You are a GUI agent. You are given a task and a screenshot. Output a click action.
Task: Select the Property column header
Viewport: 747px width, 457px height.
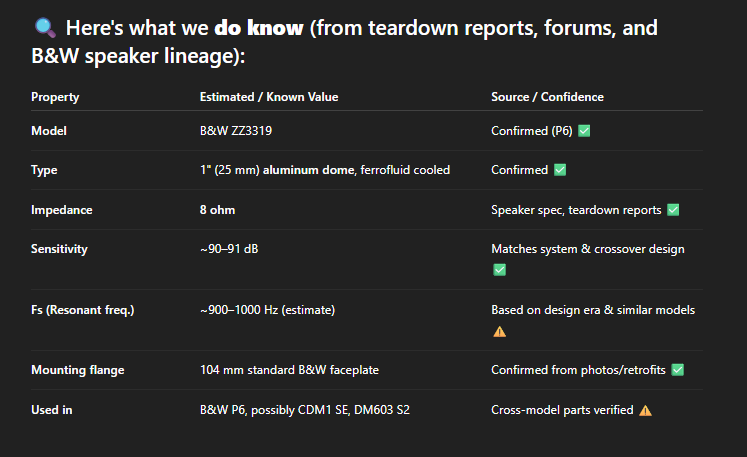point(55,97)
